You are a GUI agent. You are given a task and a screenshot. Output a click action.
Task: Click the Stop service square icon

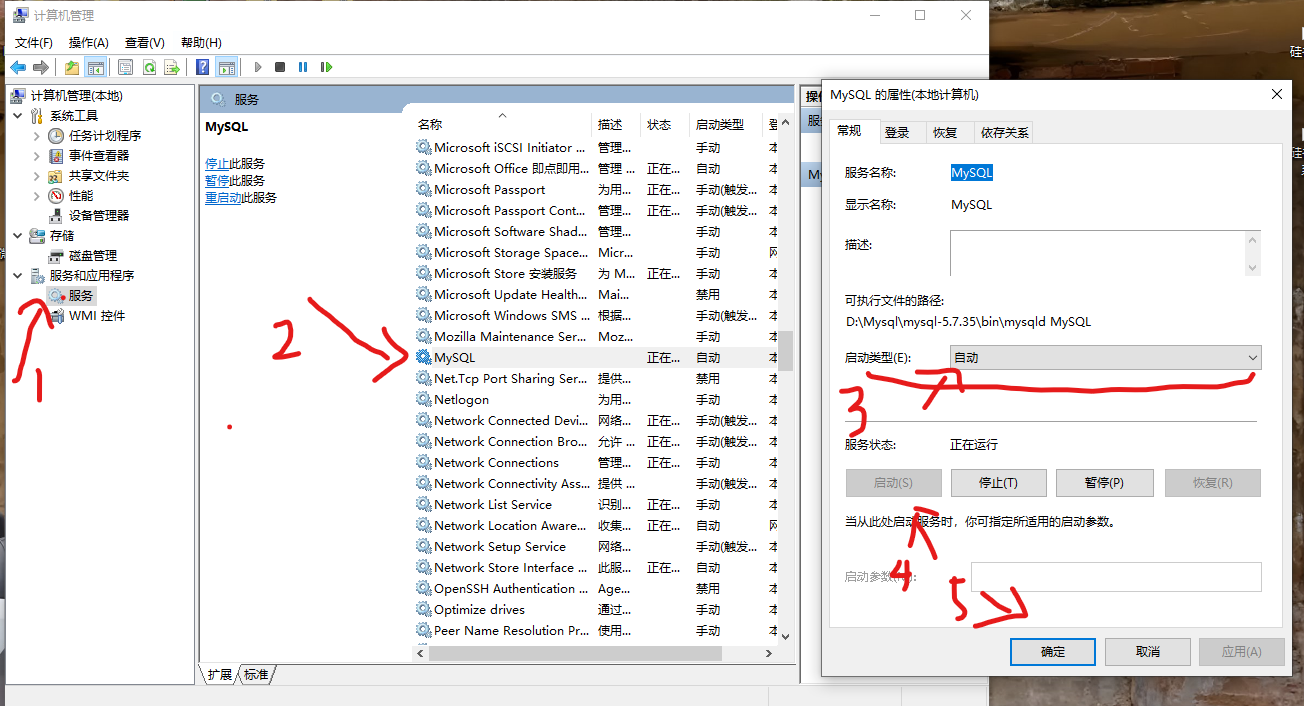(x=280, y=67)
